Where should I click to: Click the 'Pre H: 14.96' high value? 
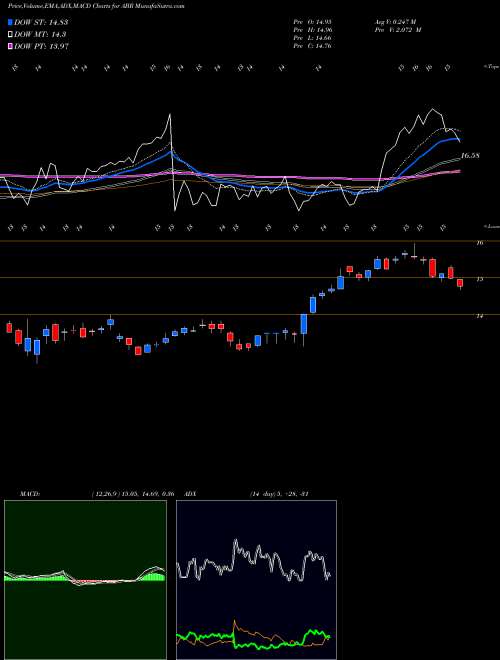pos(313,29)
